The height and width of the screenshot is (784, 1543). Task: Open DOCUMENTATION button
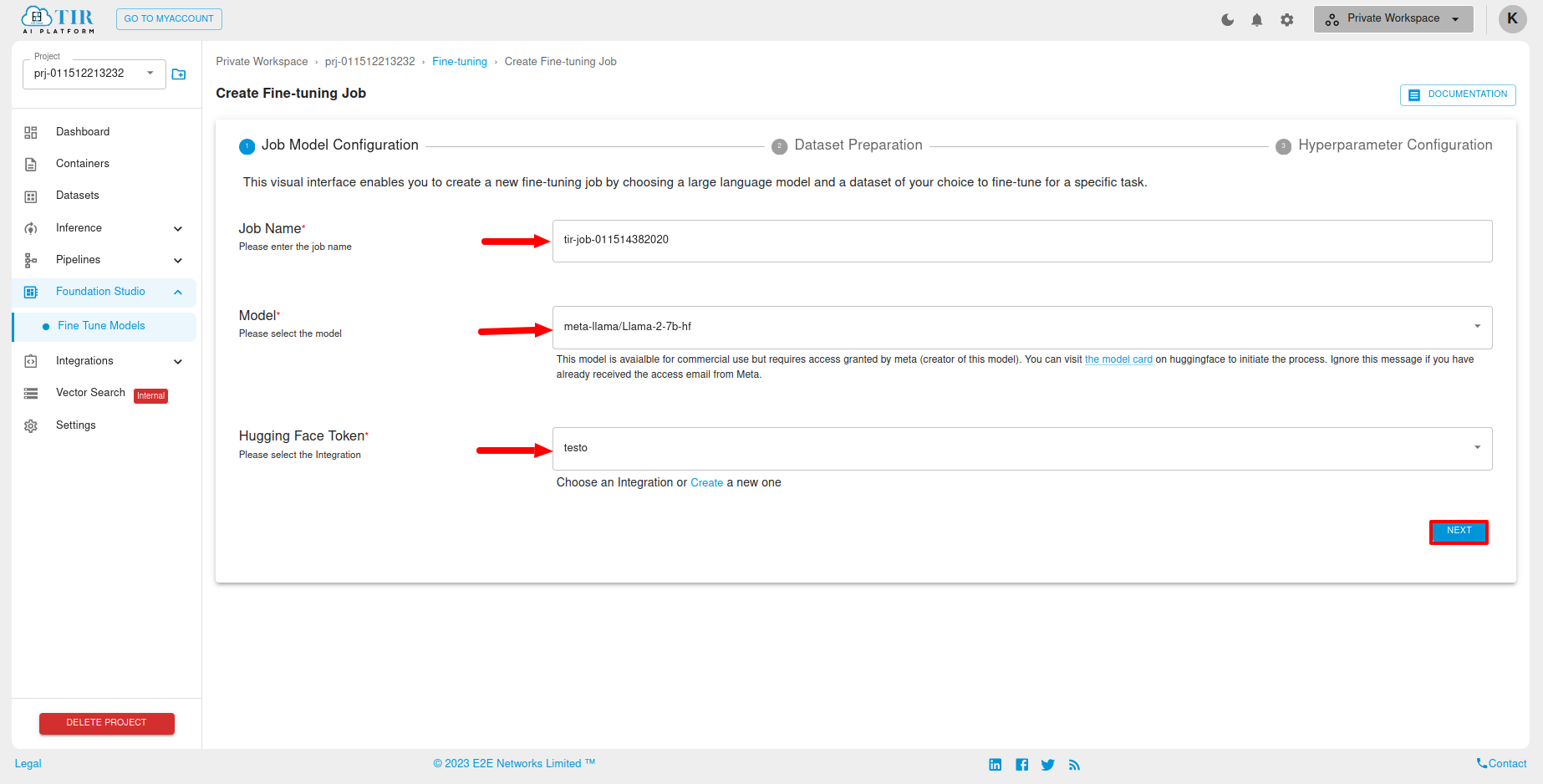click(1458, 94)
